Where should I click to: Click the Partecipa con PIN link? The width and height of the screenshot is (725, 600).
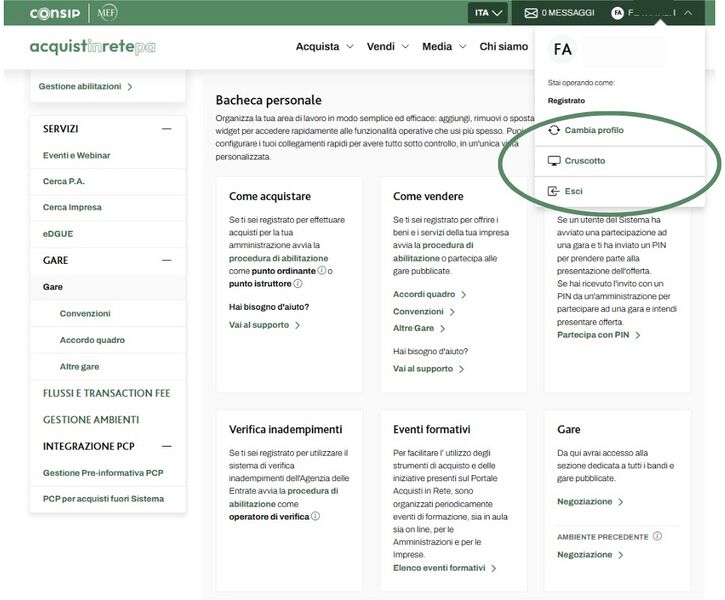[598, 335]
